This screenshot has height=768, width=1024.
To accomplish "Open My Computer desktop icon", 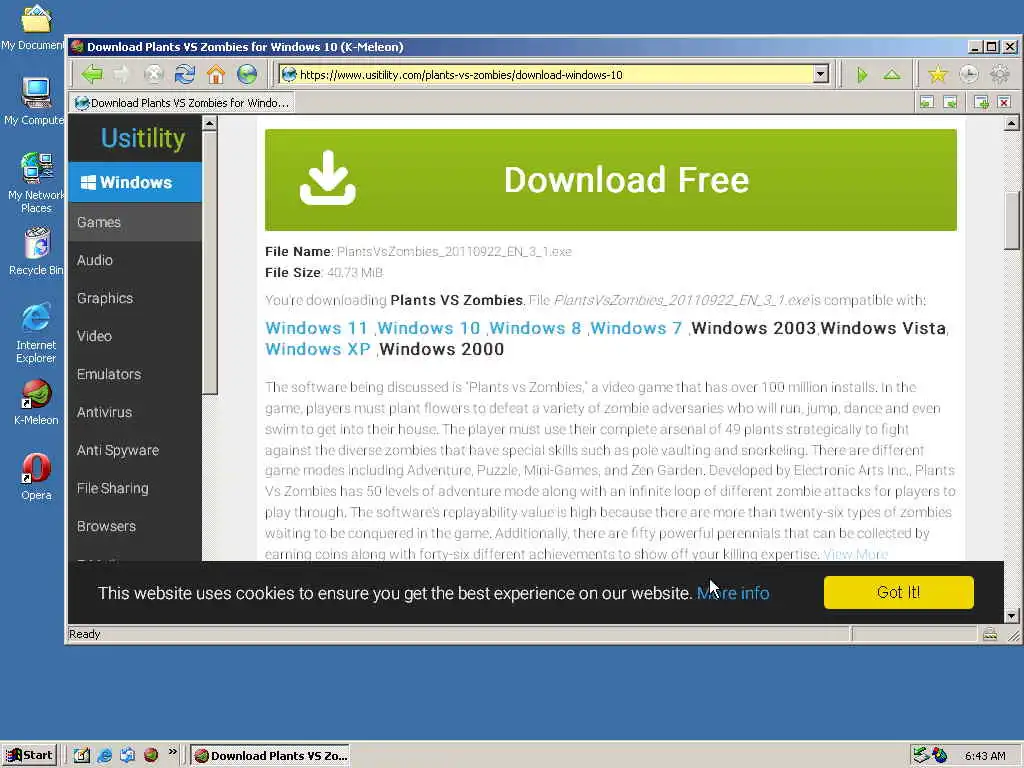I will click(x=34, y=101).
